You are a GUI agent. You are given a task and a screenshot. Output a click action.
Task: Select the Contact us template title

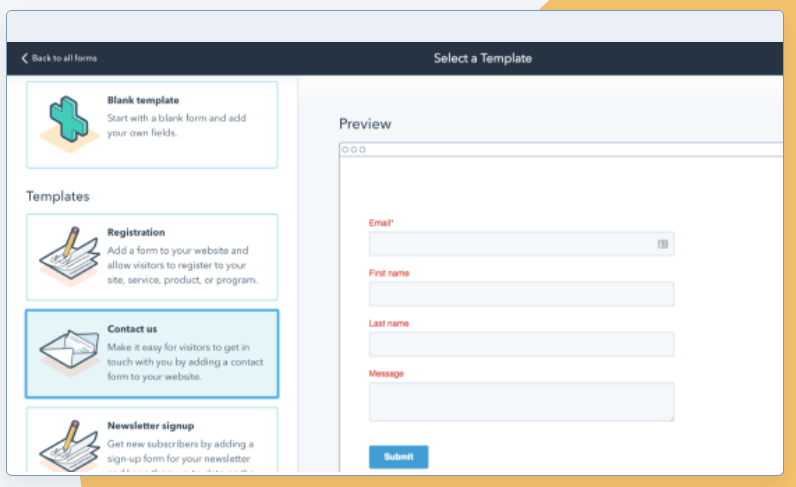[x=132, y=328]
